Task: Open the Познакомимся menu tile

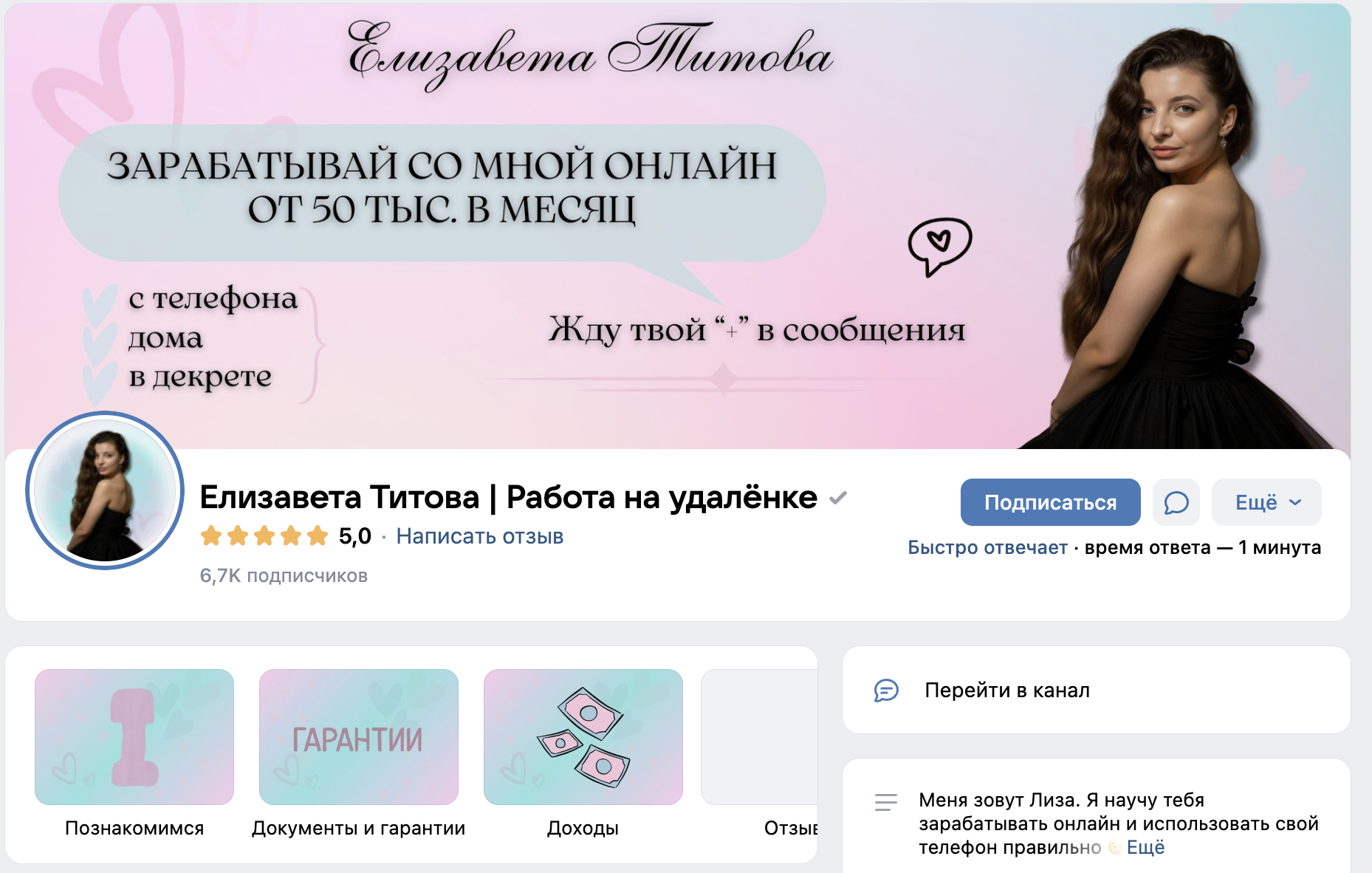Action: point(134,754)
